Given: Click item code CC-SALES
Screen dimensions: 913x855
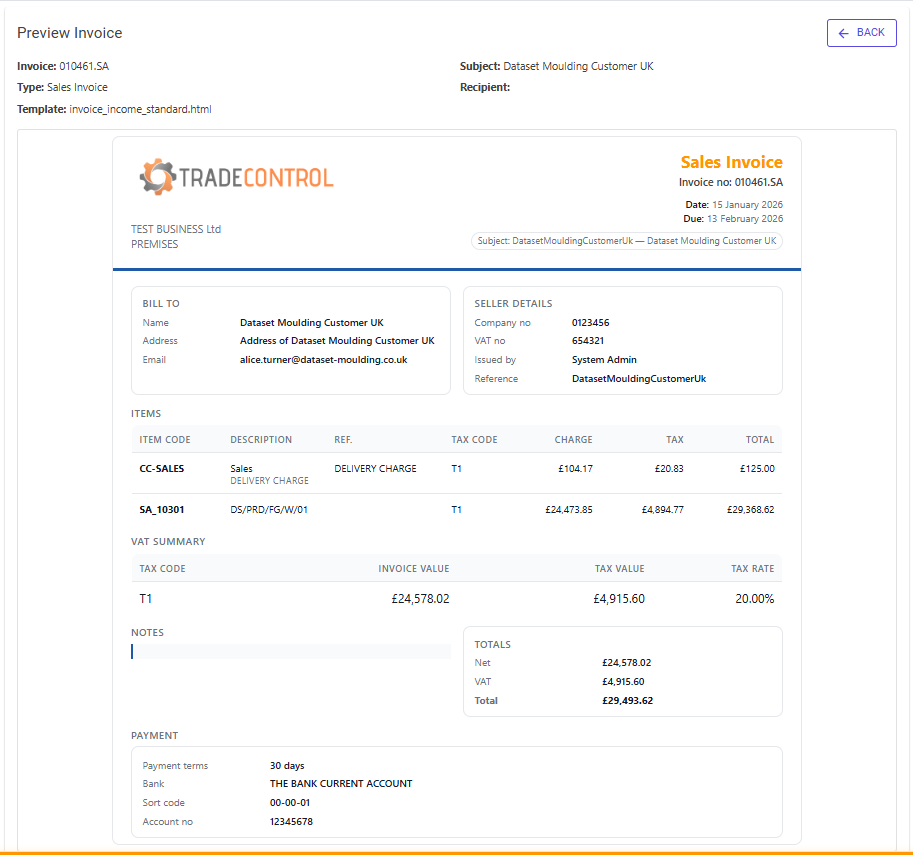Looking at the screenshot, I should point(161,468).
